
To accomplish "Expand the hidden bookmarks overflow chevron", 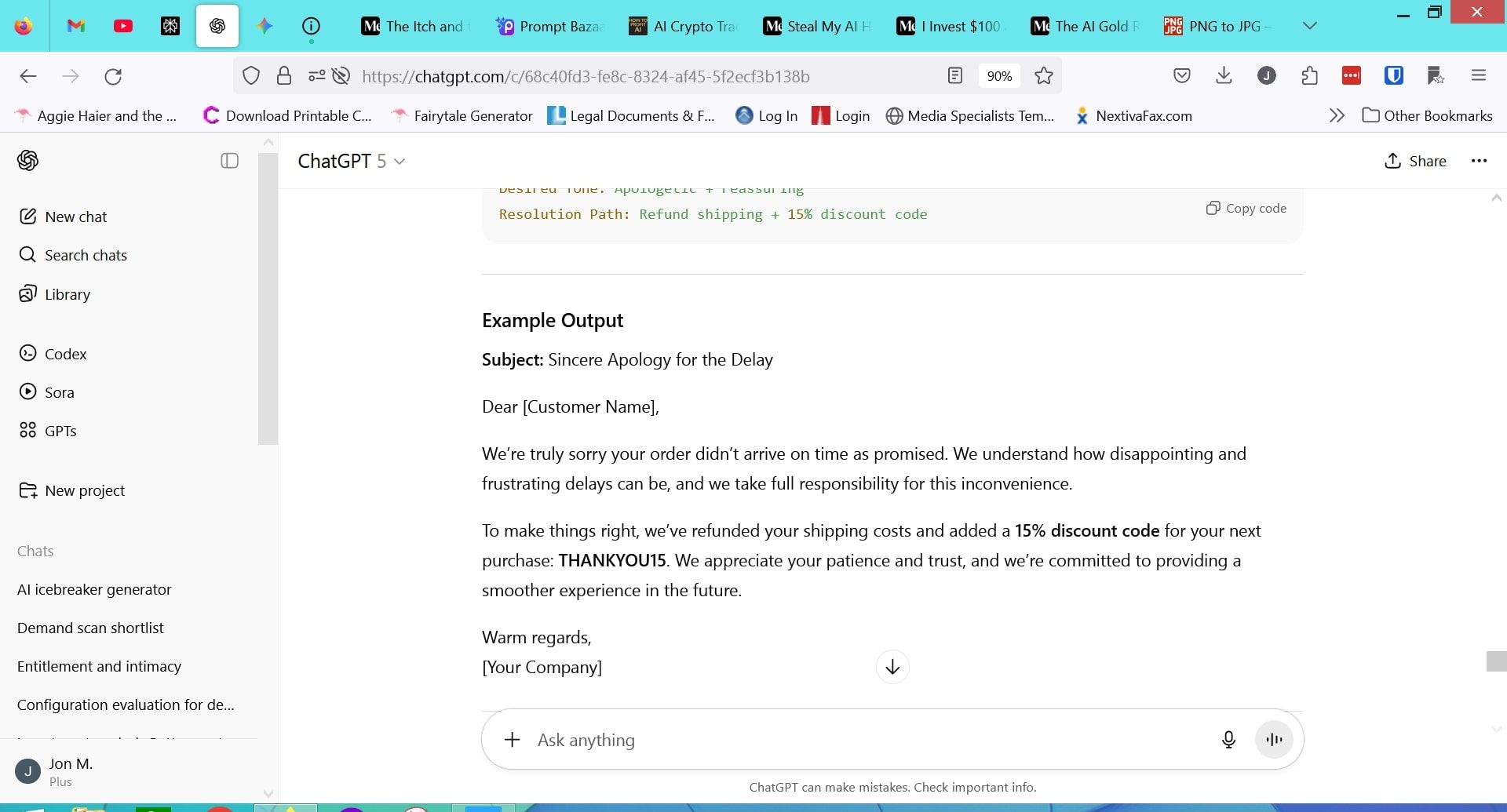I will pyautogui.click(x=1337, y=116).
